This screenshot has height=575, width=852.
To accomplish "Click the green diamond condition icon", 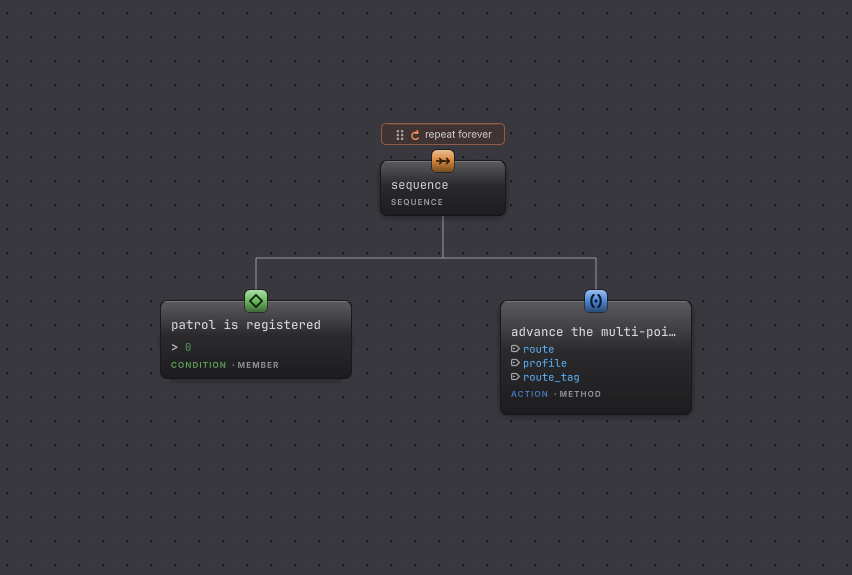I will [256, 301].
